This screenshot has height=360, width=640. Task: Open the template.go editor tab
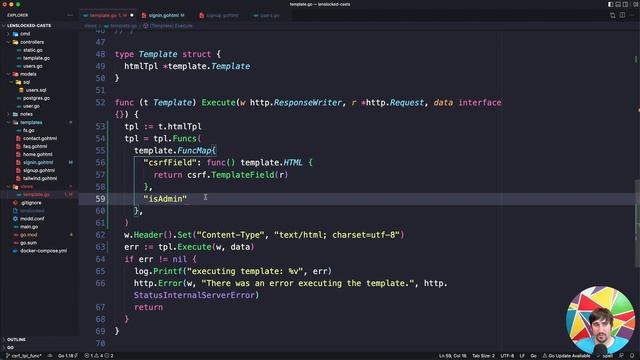107,16
